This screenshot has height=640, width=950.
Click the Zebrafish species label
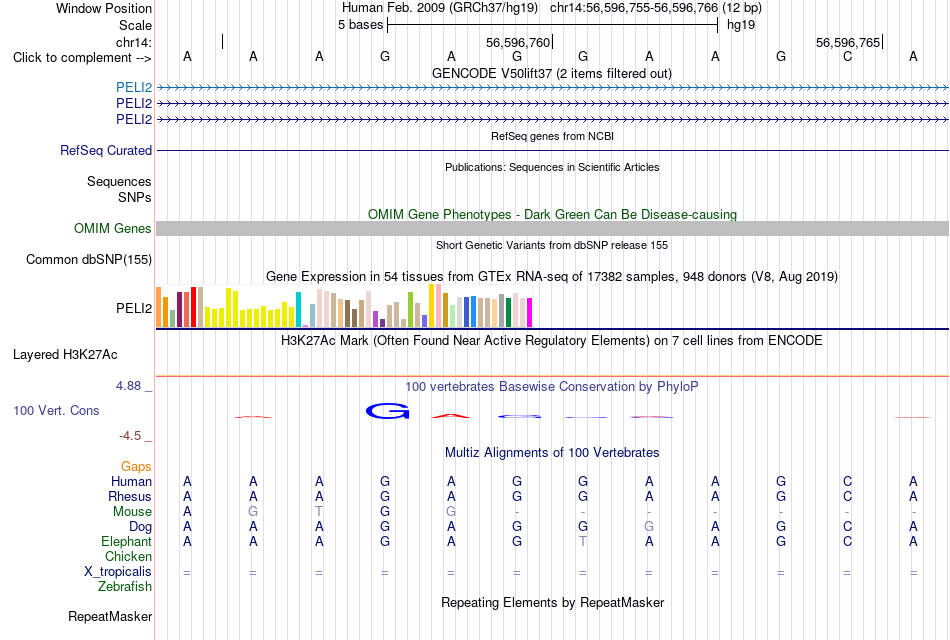point(125,587)
